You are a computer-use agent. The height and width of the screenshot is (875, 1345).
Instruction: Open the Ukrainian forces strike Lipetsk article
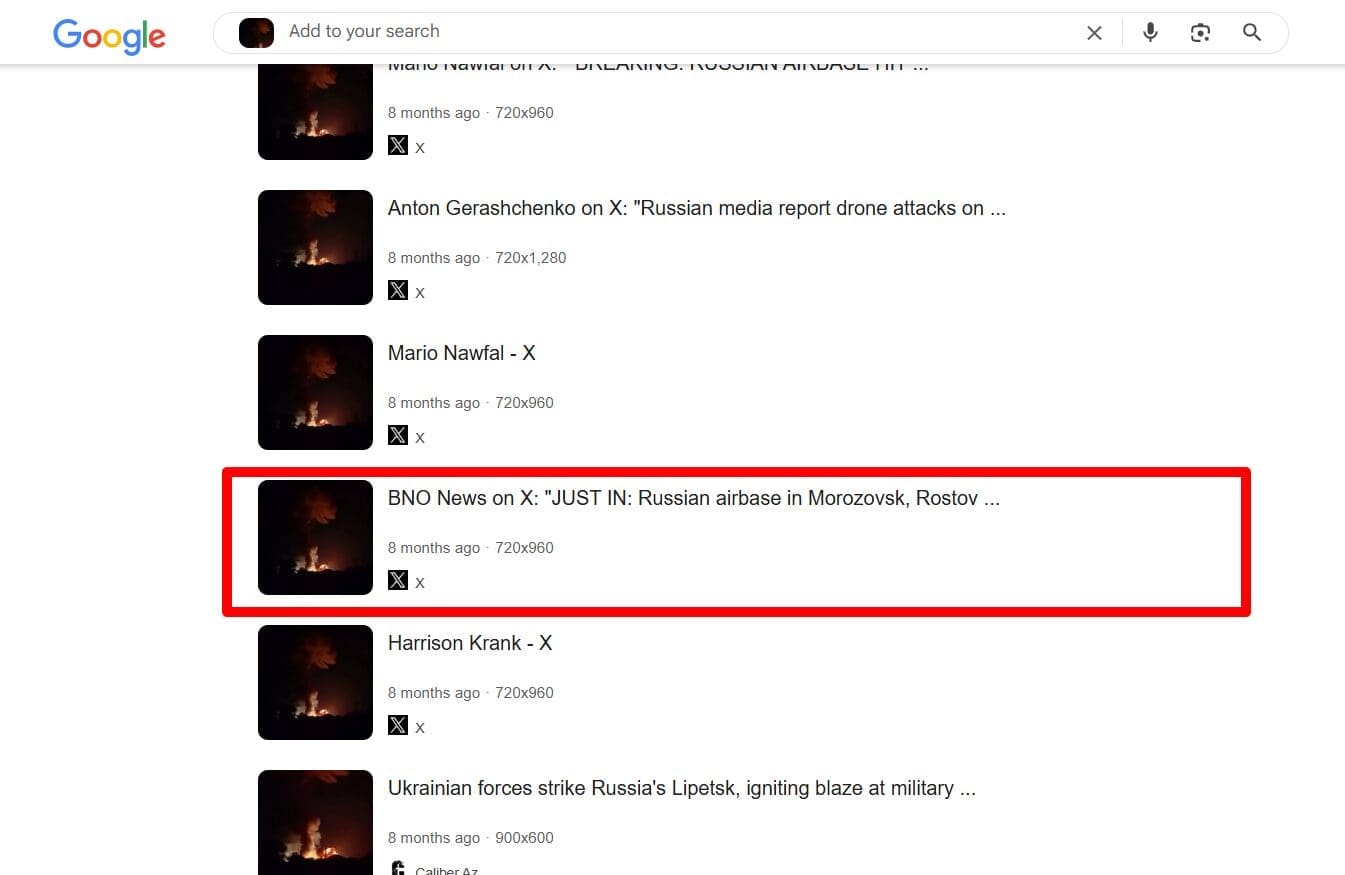point(682,788)
